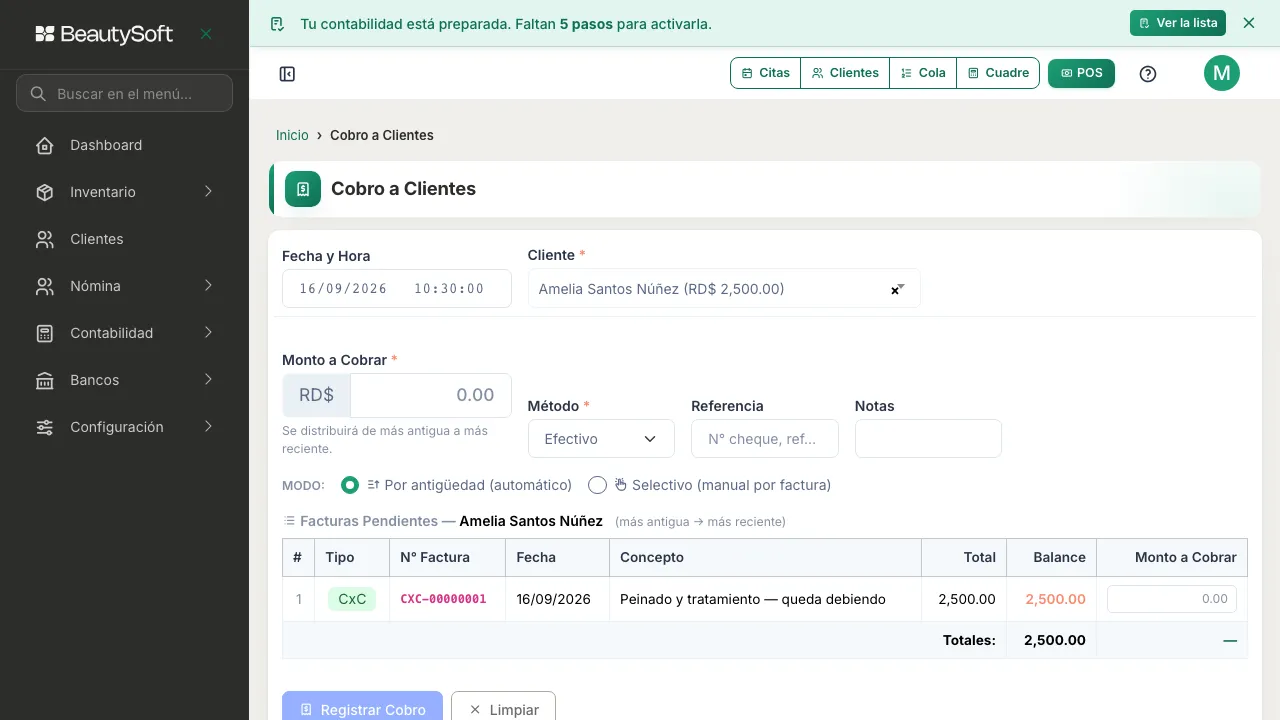Click the Bancos building icon
1280x720 pixels.
45,380
